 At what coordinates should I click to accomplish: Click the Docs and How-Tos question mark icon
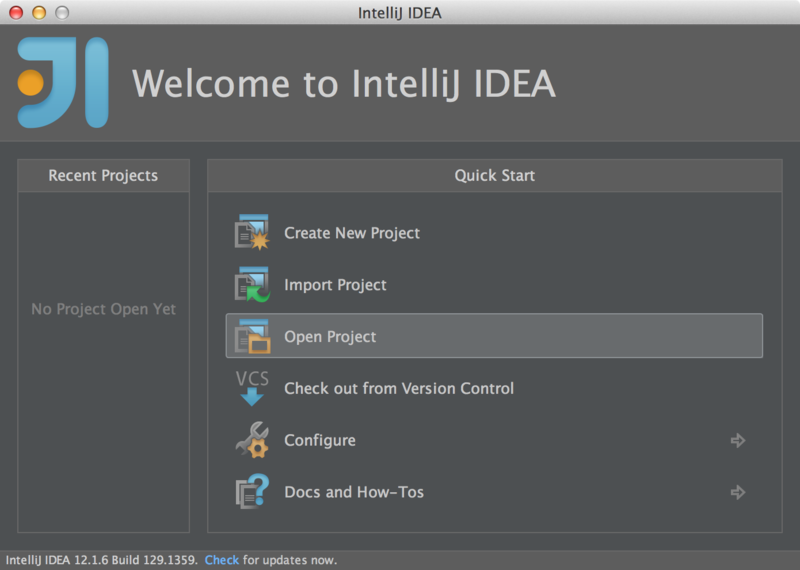click(252, 492)
